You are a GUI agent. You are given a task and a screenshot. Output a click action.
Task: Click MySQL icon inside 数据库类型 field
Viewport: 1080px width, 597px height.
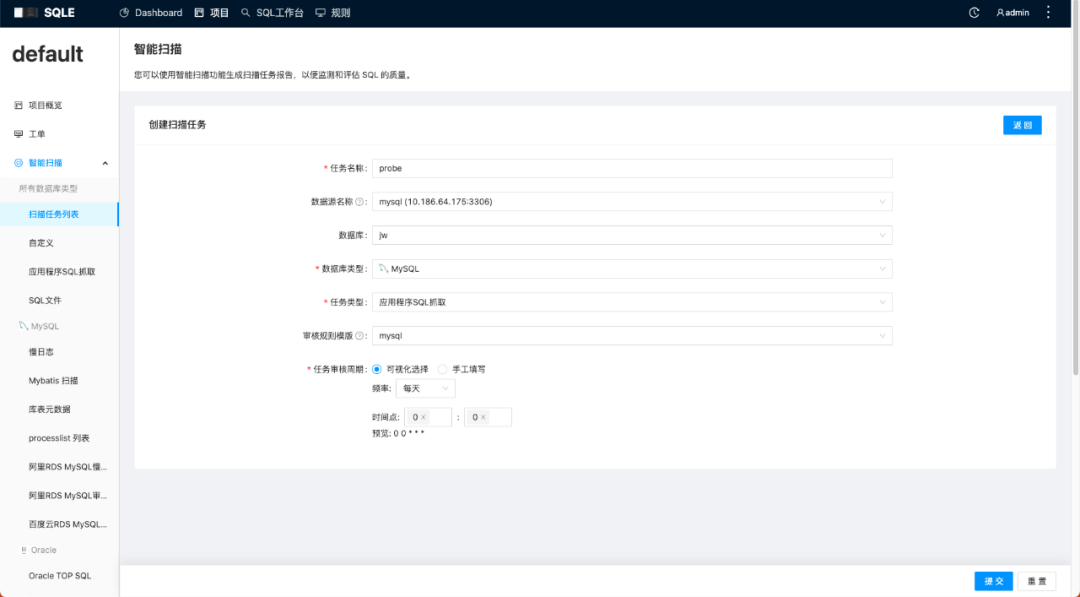tap(384, 269)
